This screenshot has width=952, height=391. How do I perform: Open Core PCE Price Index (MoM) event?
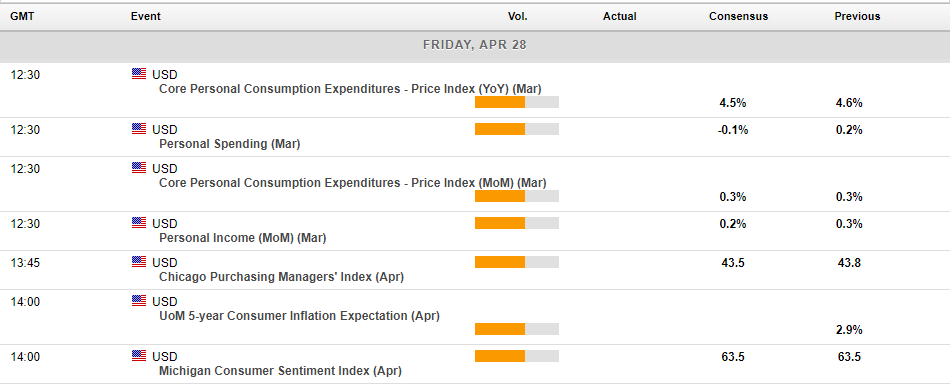click(352, 183)
